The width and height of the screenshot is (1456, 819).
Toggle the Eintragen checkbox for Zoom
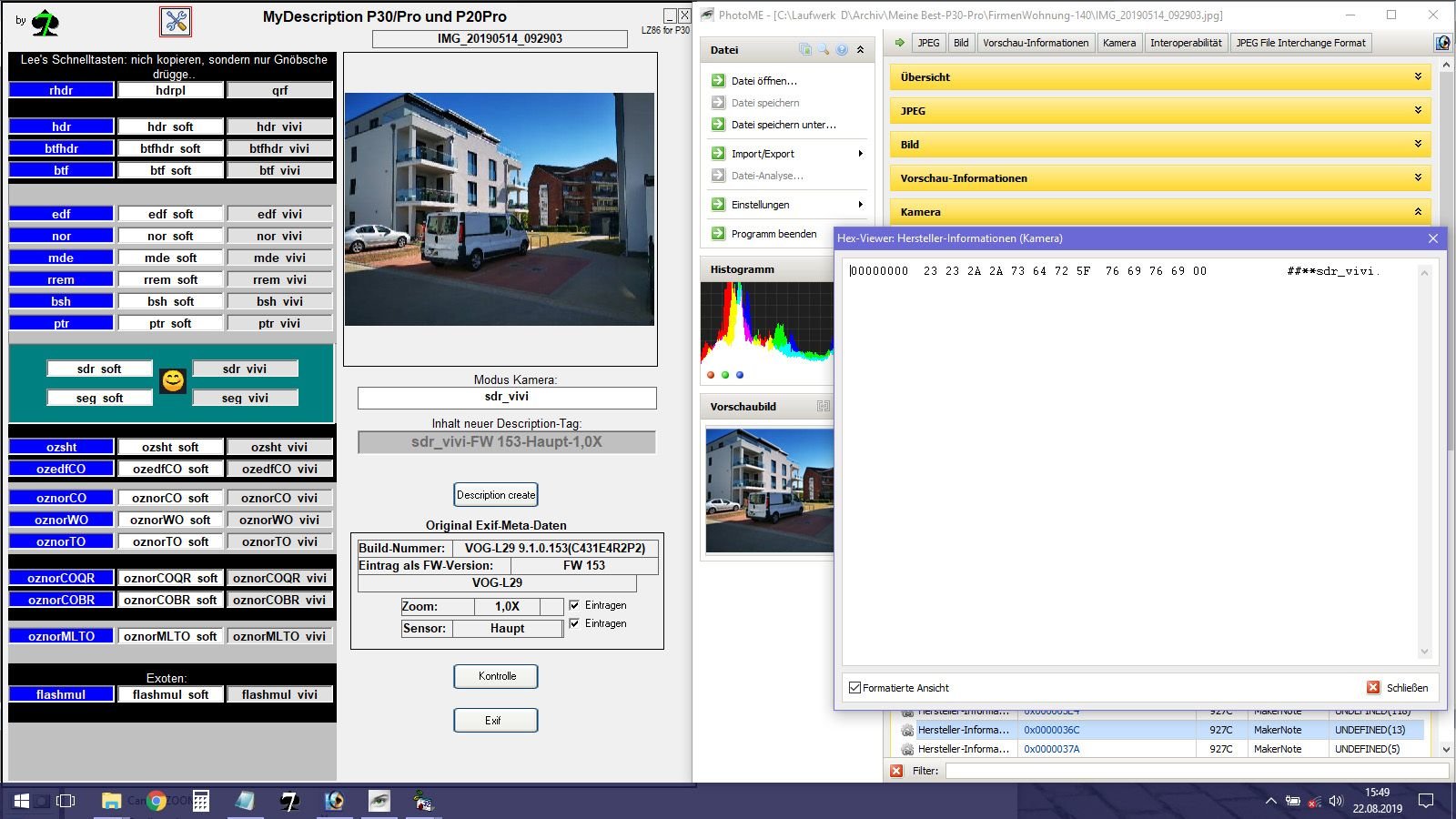tap(574, 605)
